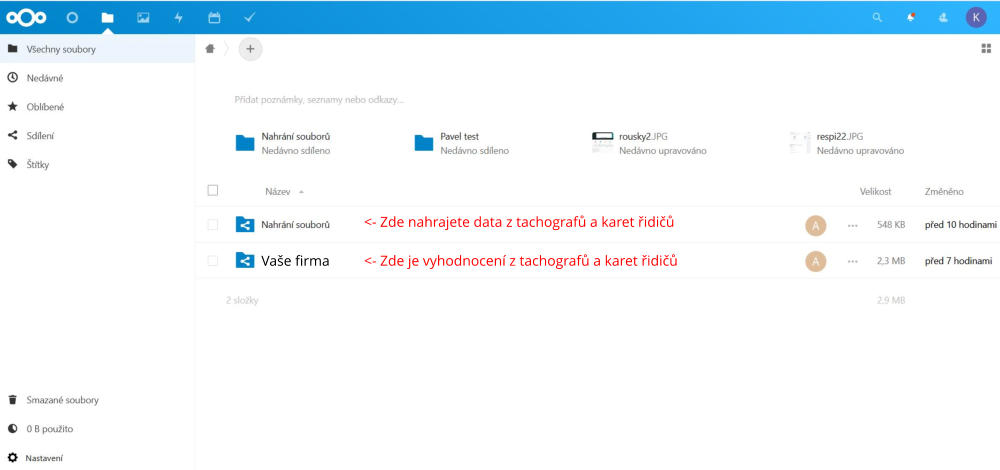1000x470 pixels.
Task: Open the notifications bell
Action: 910,17
